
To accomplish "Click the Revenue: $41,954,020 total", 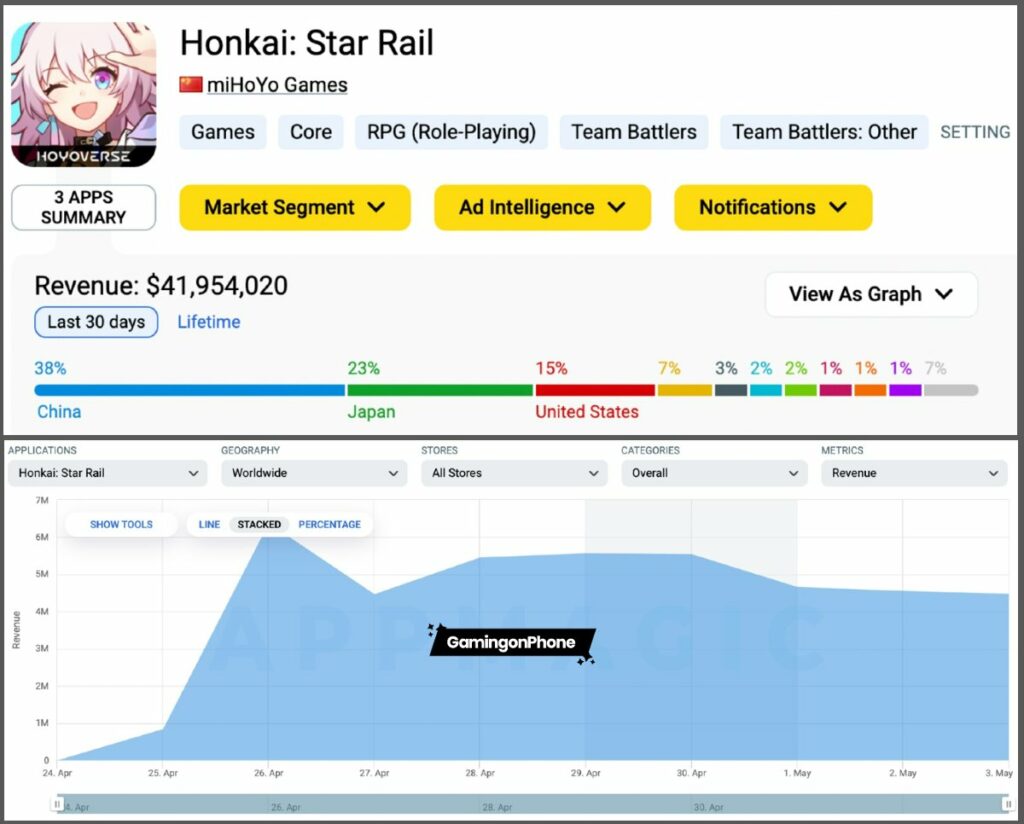I will pyautogui.click(x=161, y=285).
